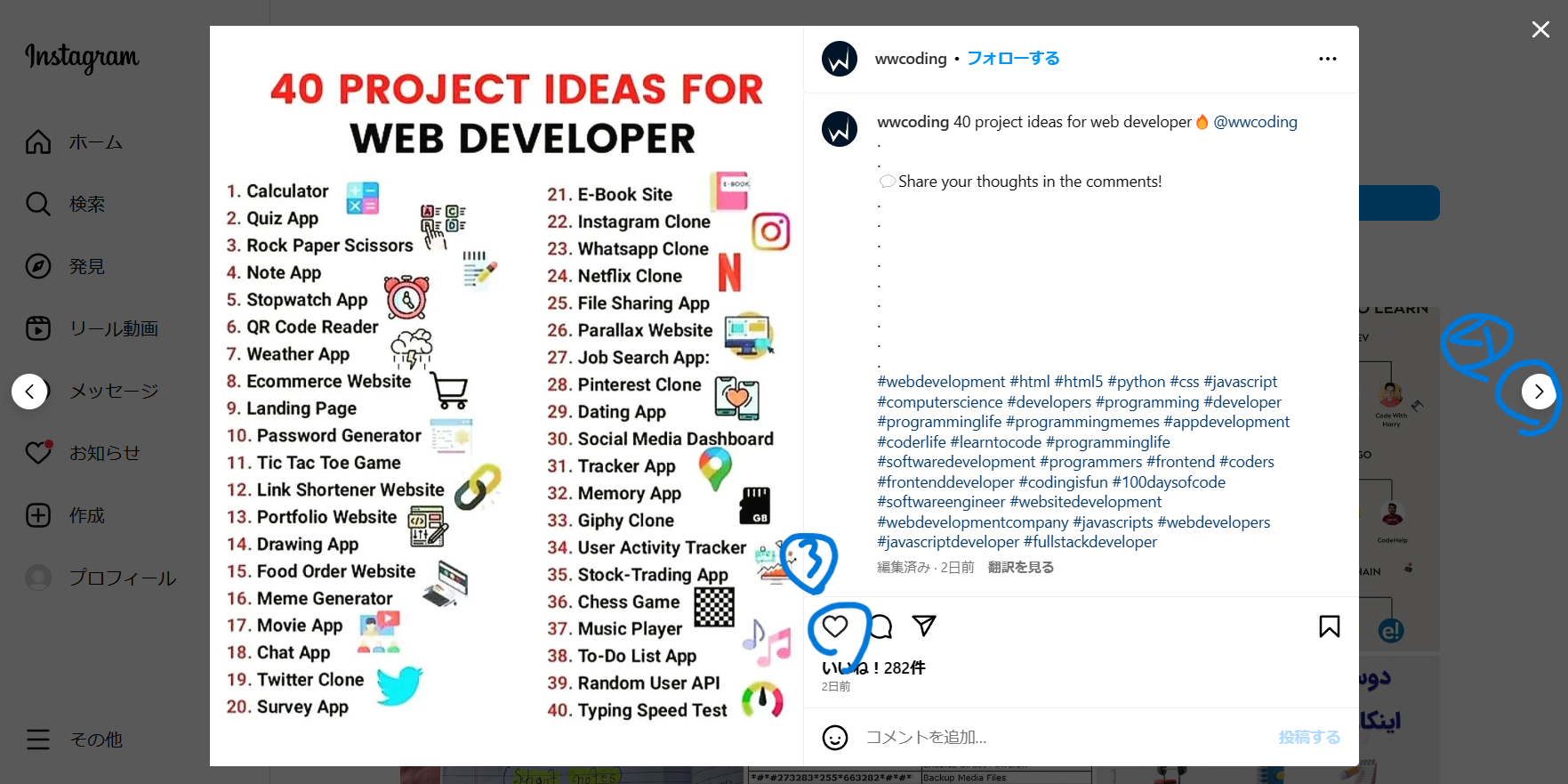Open the #programmingmemes hashtag
Viewport: 1568px width, 784px height.
[1082, 422]
